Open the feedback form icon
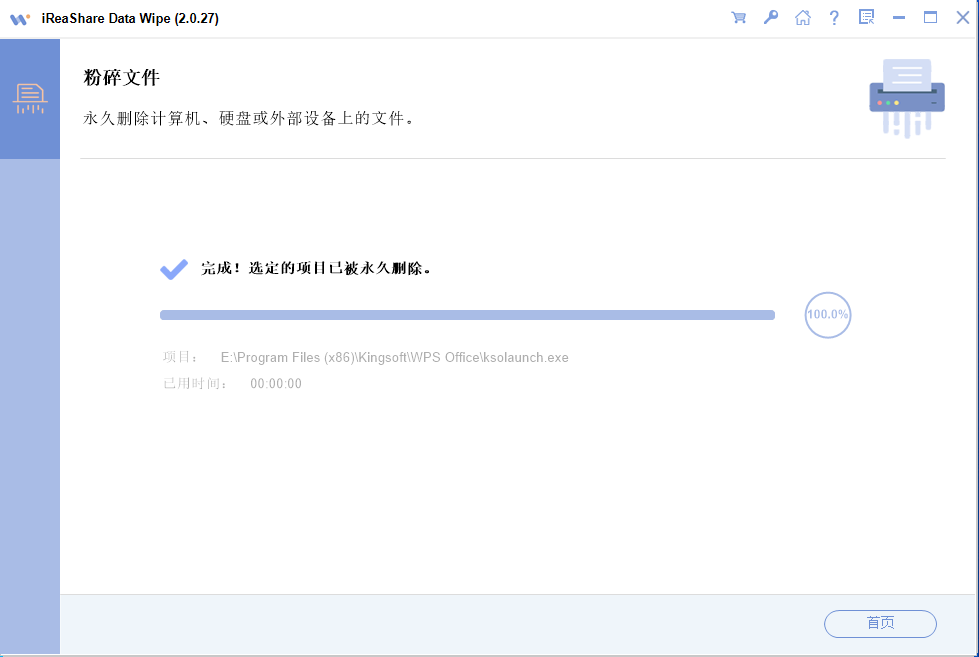Screen dimensions: 979x657 (867, 17)
